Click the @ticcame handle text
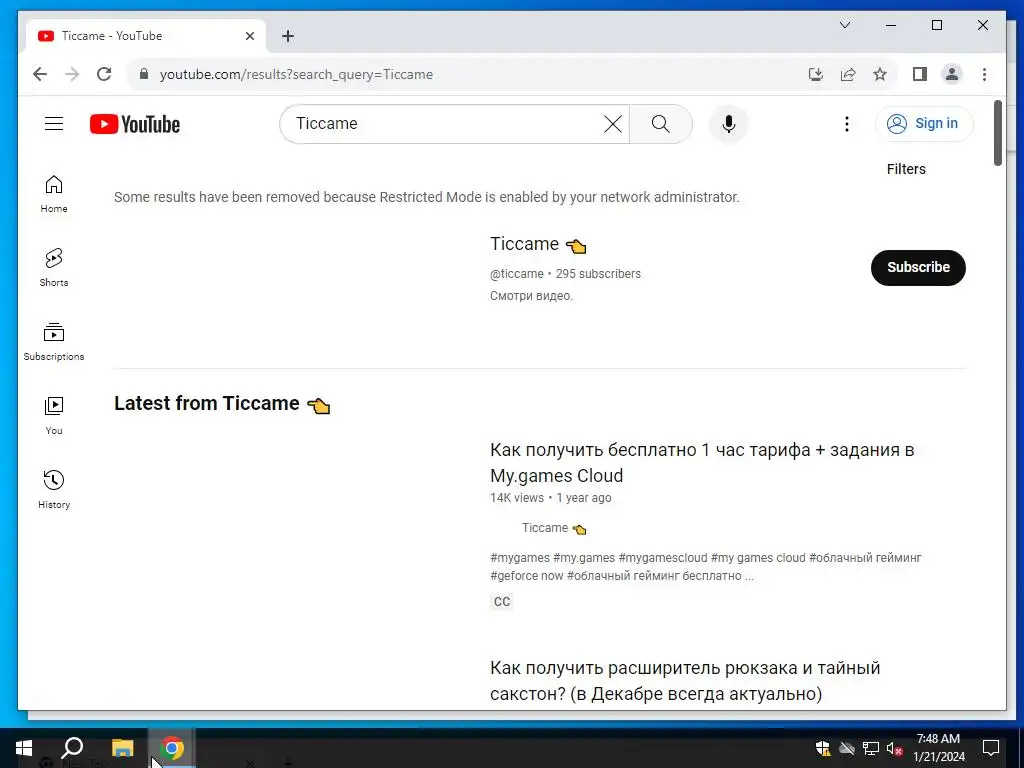The height and width of the screenshot is (768, 1024). 517,274
